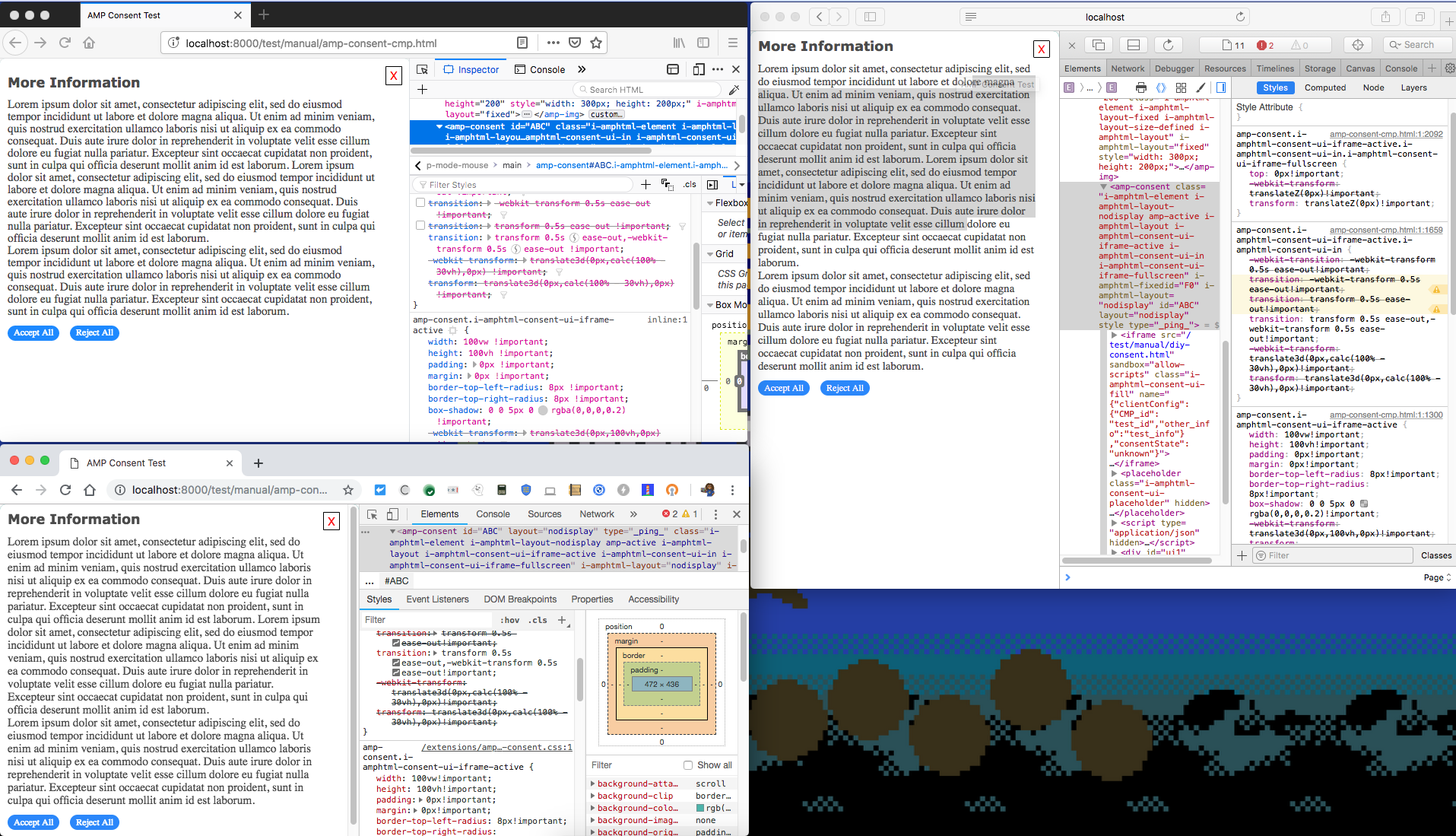Expand iframe node in Safari DOM tree

click(x=1114, y=335)
